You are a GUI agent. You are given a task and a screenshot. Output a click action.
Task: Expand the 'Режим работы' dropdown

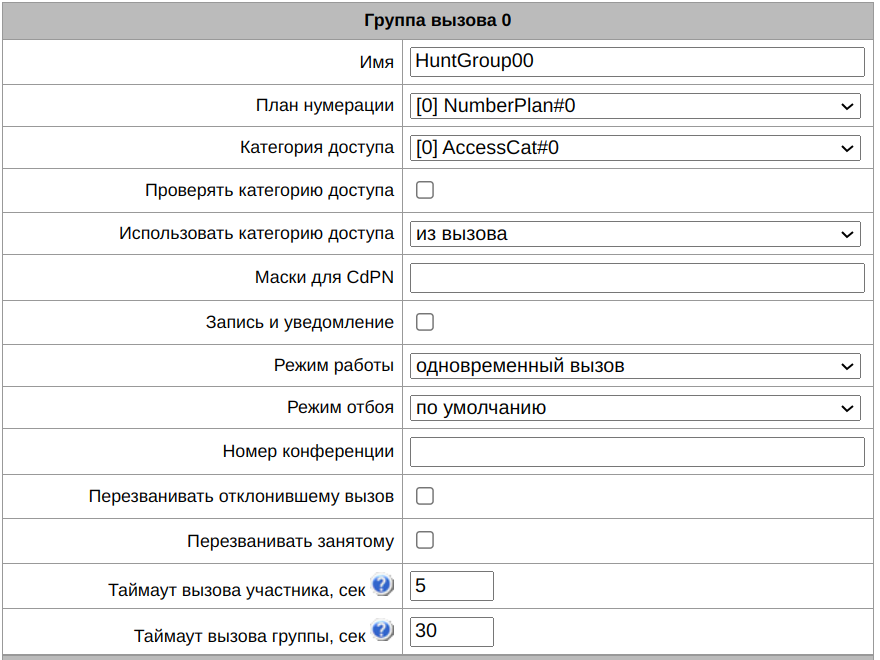[635, 366]
